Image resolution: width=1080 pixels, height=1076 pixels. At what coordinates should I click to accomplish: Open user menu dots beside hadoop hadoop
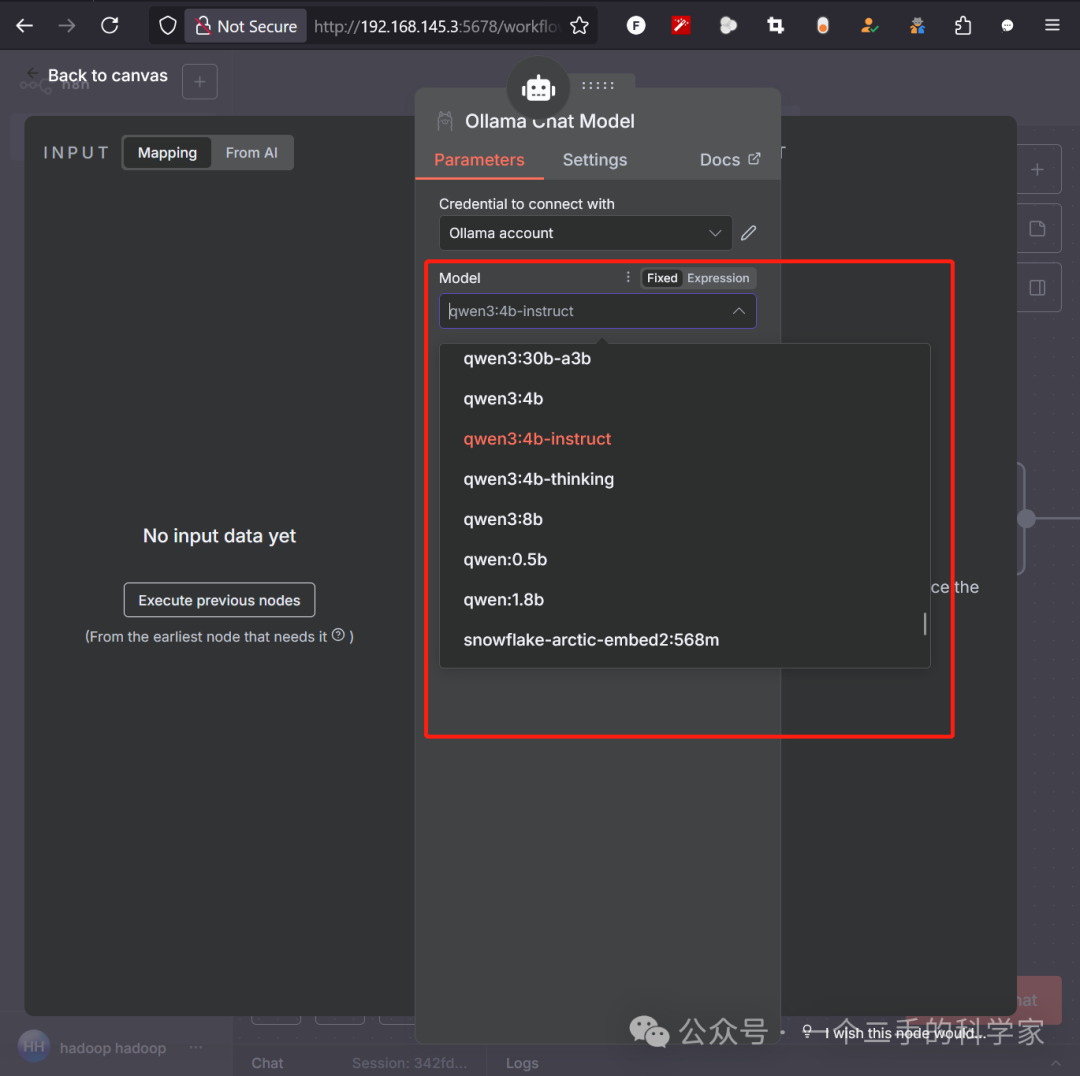pyautogui.click(x=196, y=1047)
